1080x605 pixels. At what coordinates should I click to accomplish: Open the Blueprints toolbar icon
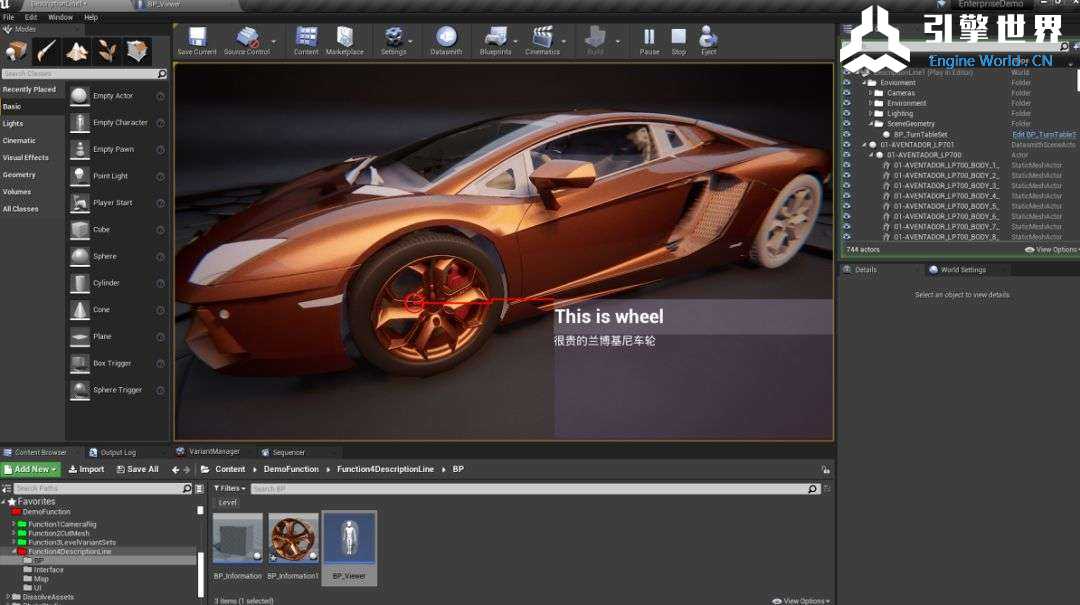[495, 37]
